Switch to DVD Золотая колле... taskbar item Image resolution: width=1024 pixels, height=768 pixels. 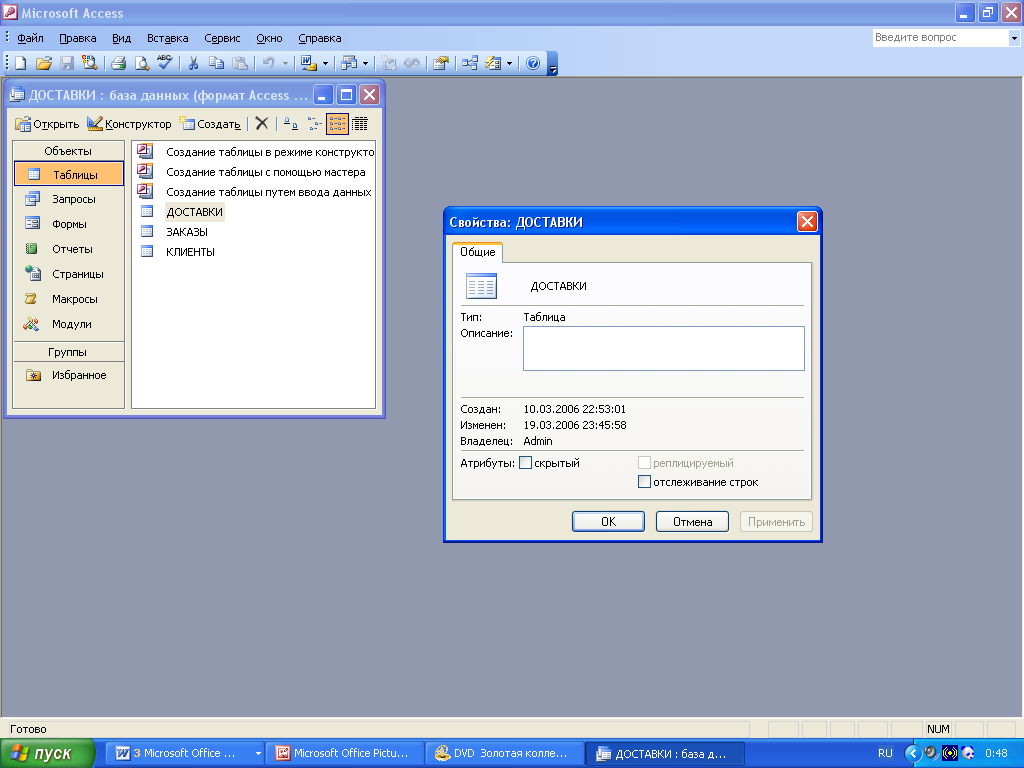tap(504, 753)
